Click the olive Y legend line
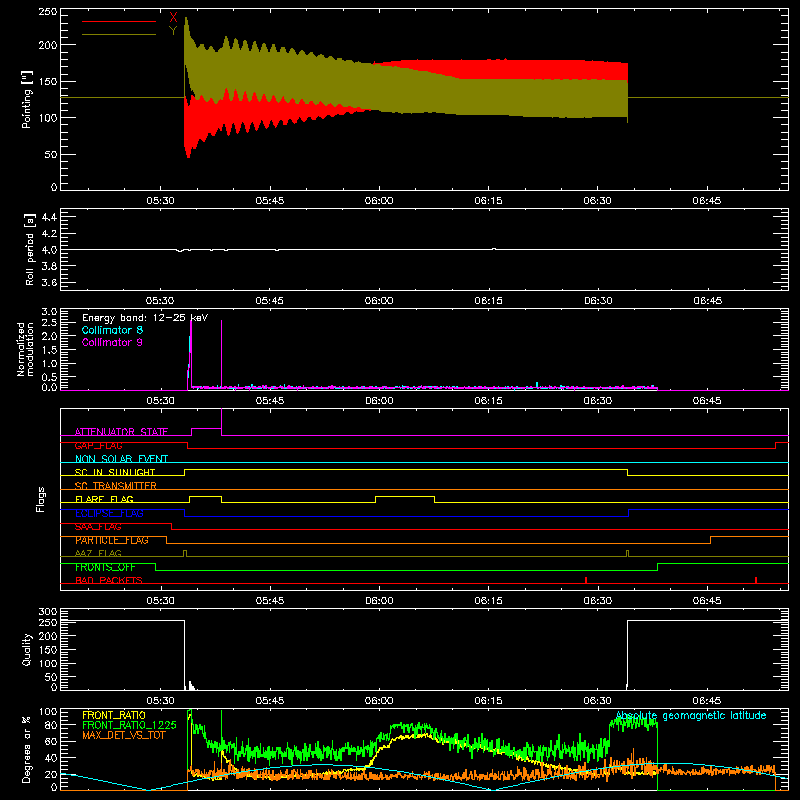The height and width of the screenshot is (800, 800). coord(119,34)
